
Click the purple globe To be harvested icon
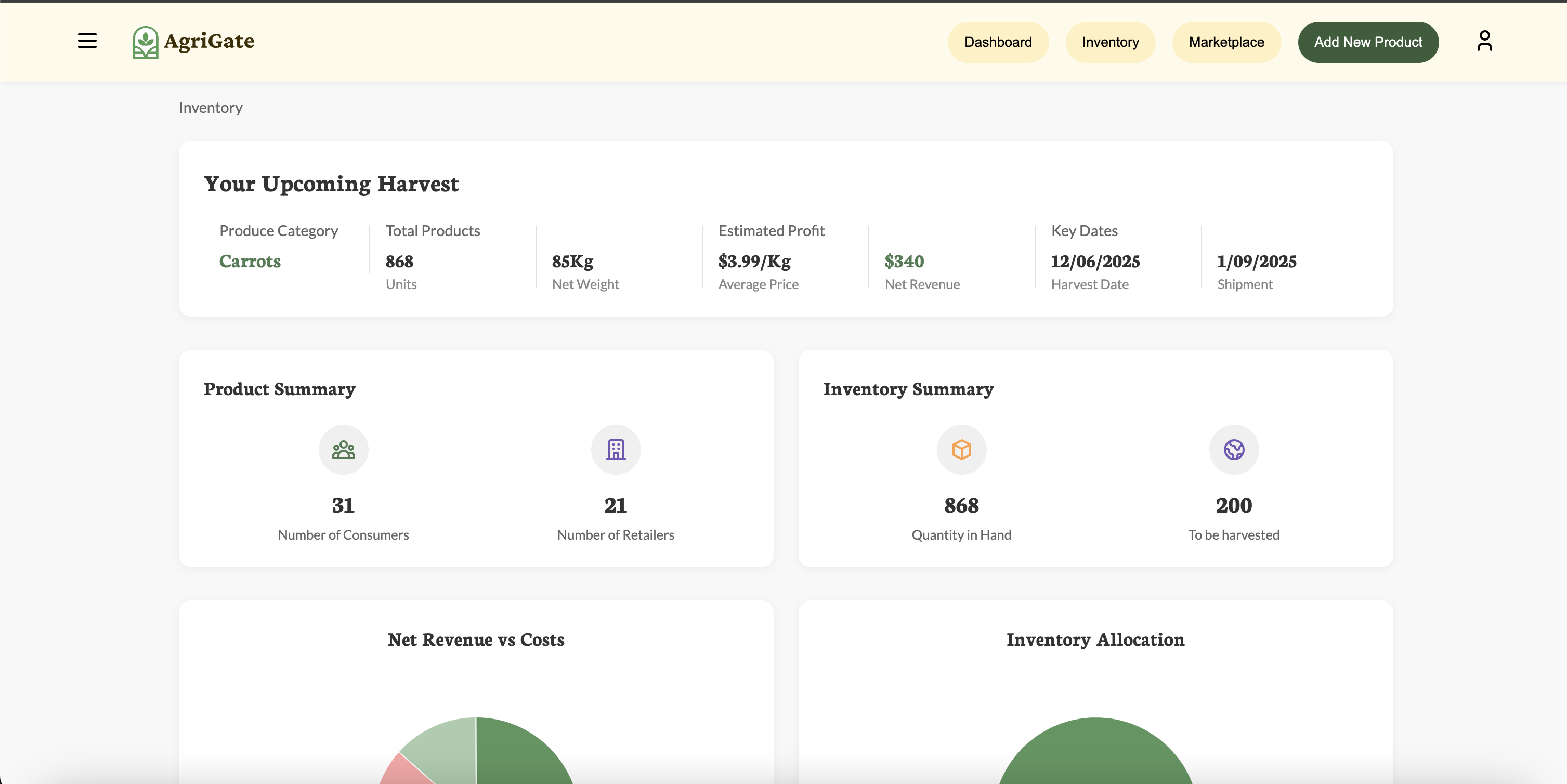click(1234, 450)
